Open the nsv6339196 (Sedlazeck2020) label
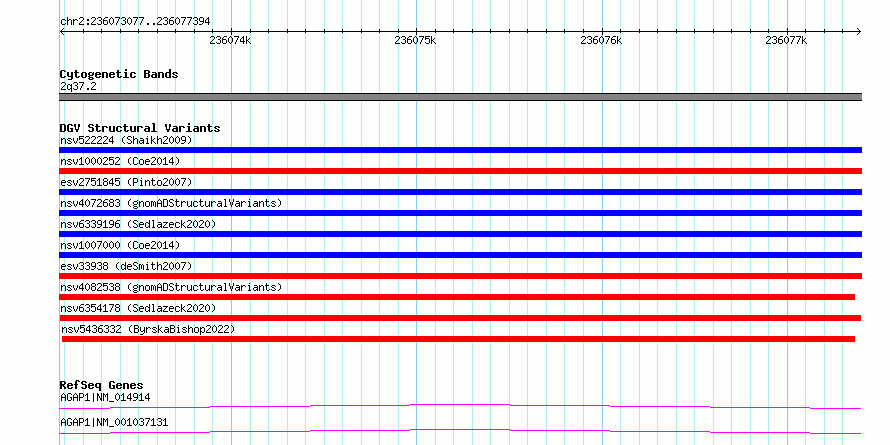Screen dimensions: 890x445 (x=138, y=224)
